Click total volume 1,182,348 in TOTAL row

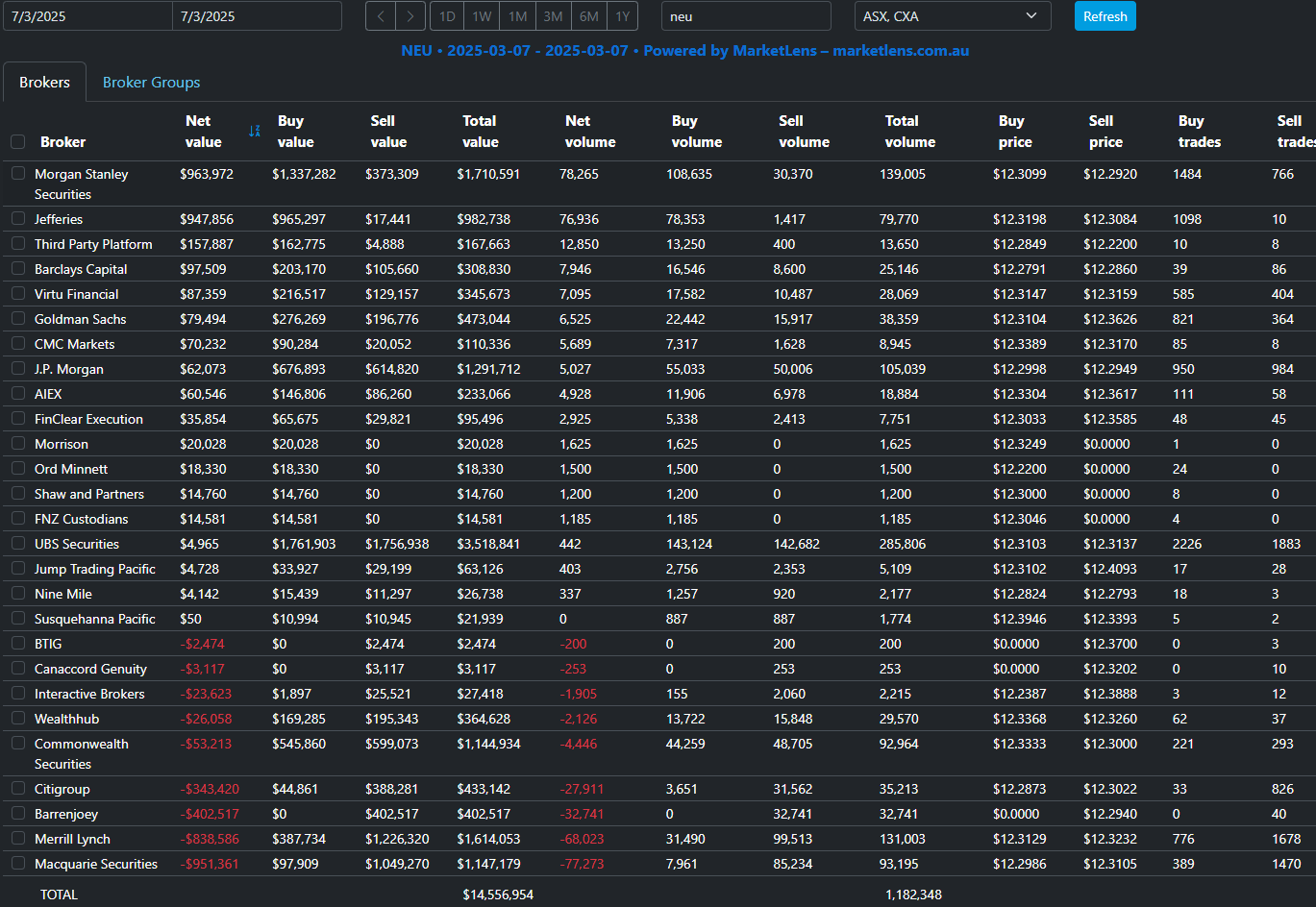913,895
